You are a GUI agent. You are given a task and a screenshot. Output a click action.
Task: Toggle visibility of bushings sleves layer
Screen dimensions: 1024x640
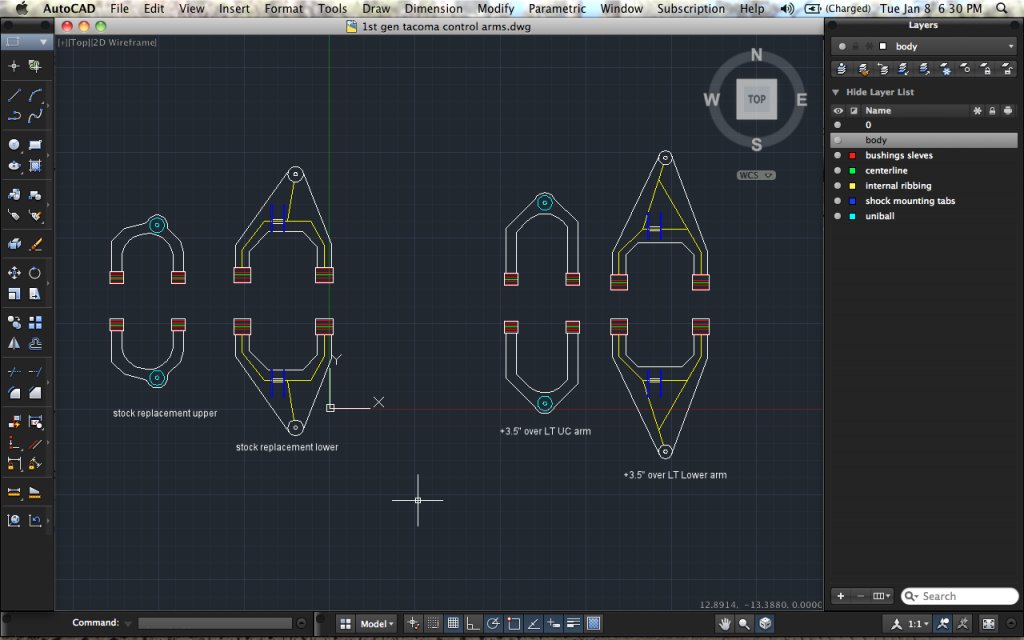[x=838, y=155]
